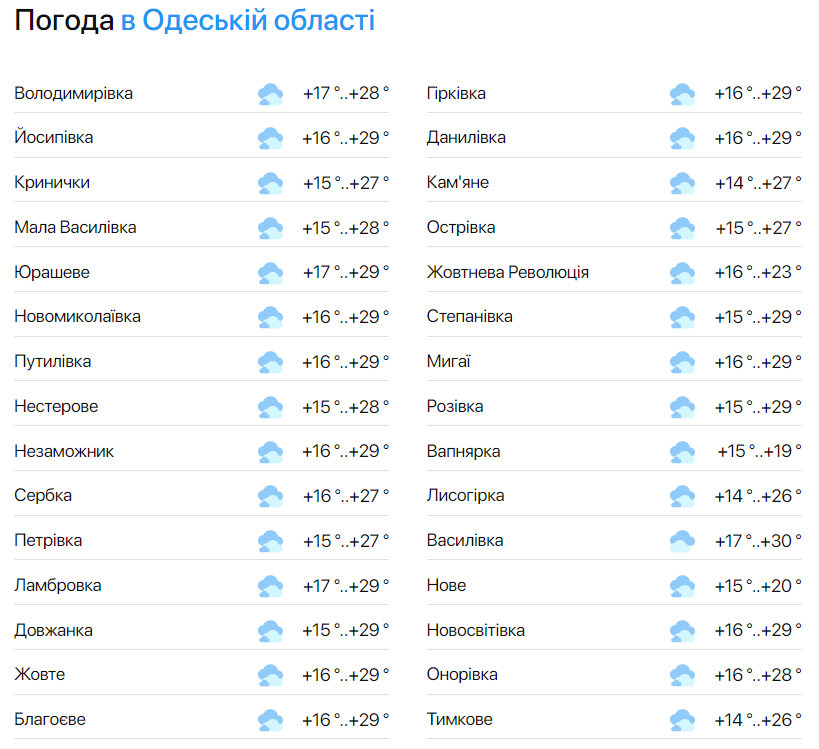Click the rain icon next to Сербка

click(x=269, y=495)
